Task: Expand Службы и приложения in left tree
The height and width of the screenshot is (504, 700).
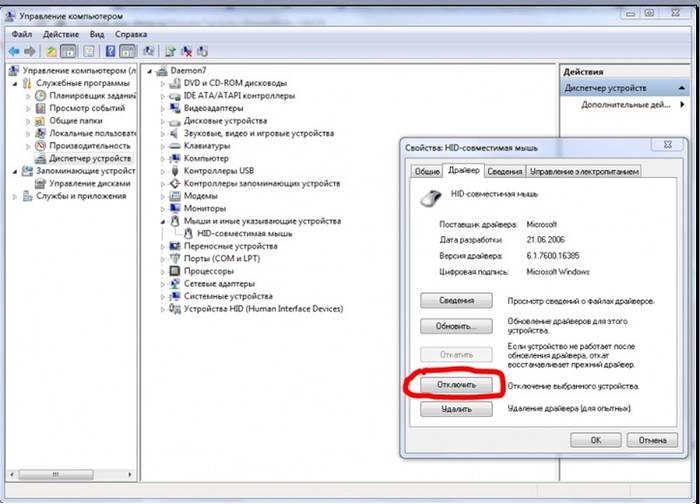Action: pyautogui.click(x=14, y=196)
